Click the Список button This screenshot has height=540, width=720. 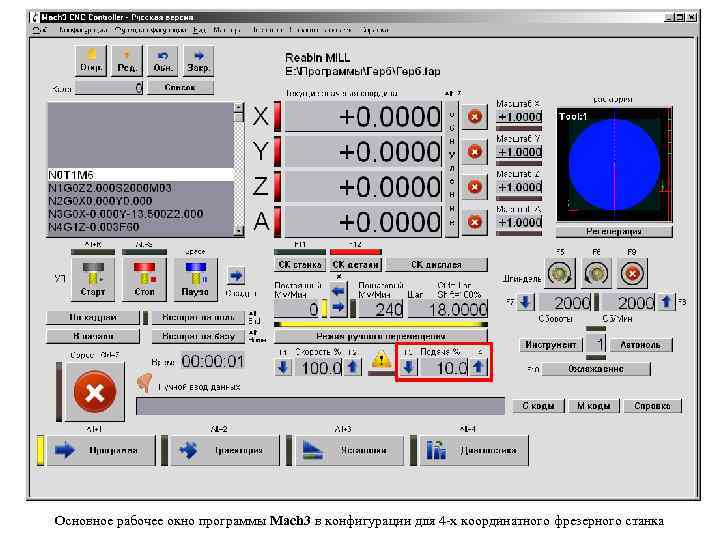click(x=180, y=87)
